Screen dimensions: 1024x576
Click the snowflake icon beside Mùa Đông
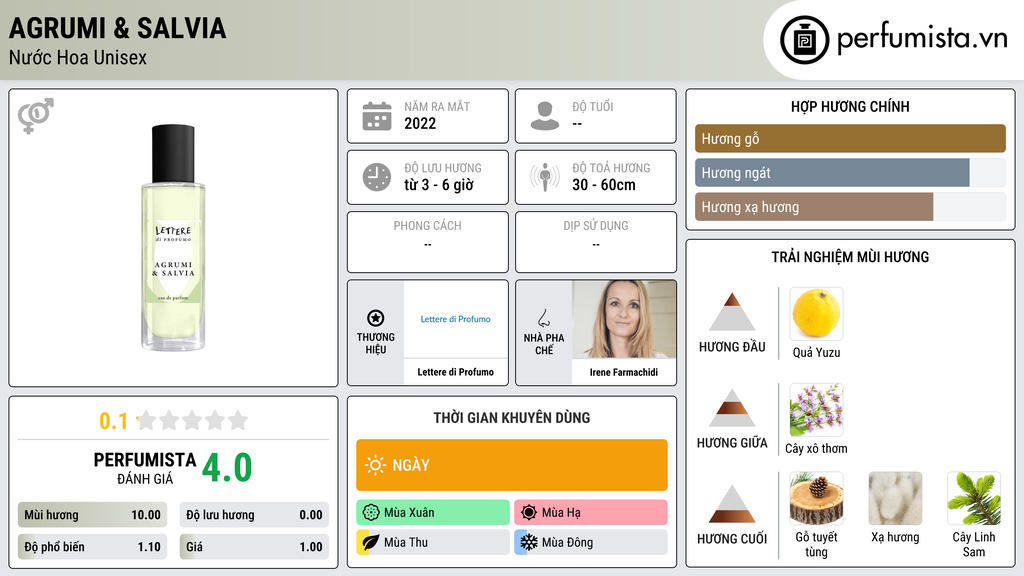[x=529, y=542]
